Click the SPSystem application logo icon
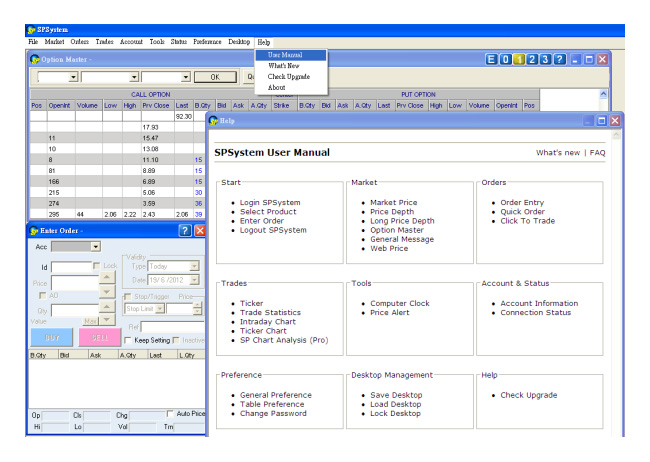The height and width of the screenshot is (462, 650). coord(31,30)
